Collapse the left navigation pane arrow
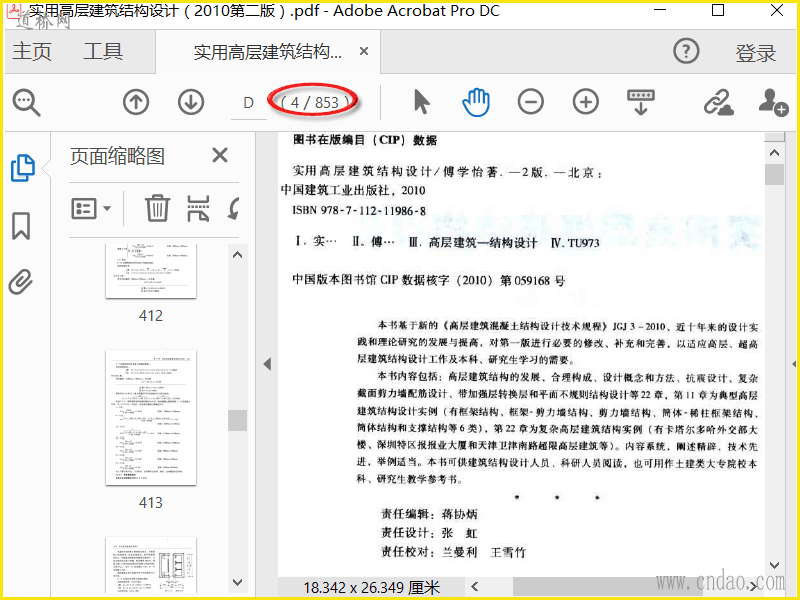The image size is (800, 600). click(x=267, y=364)
